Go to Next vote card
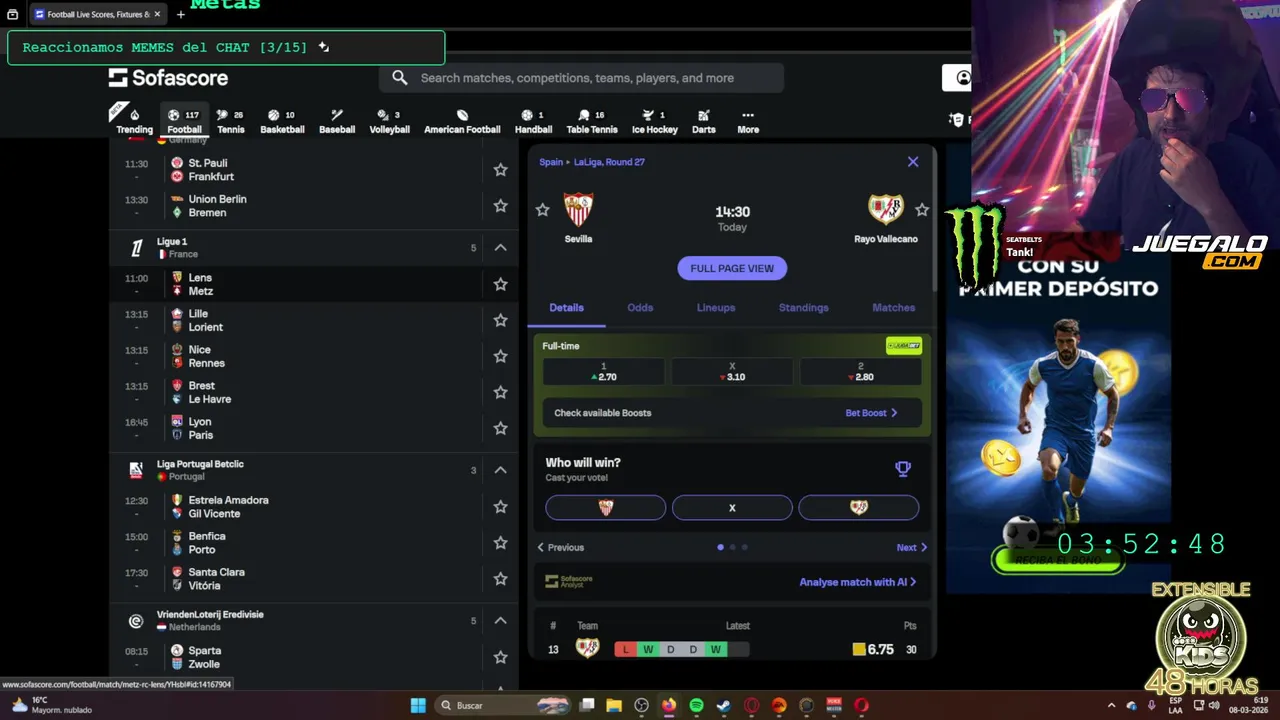The image size is (1280, 720). coord(912,547)
